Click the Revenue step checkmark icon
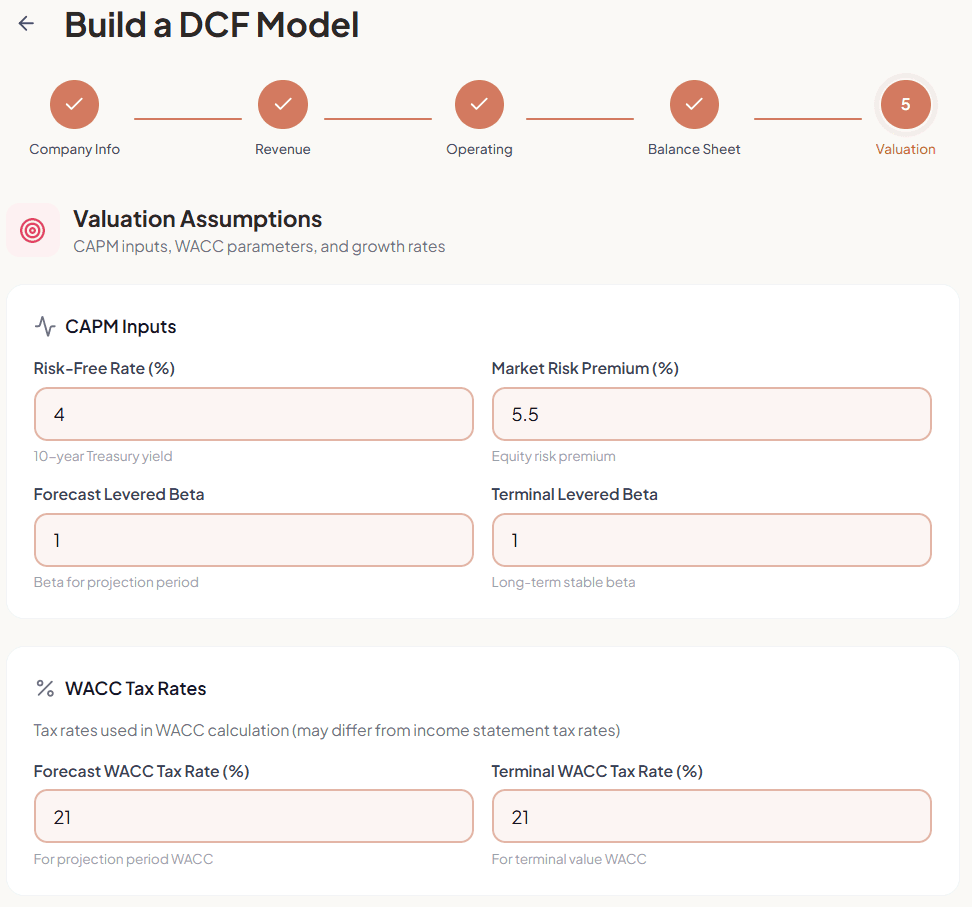Viewport: 972px width, 907px height. 283,104
